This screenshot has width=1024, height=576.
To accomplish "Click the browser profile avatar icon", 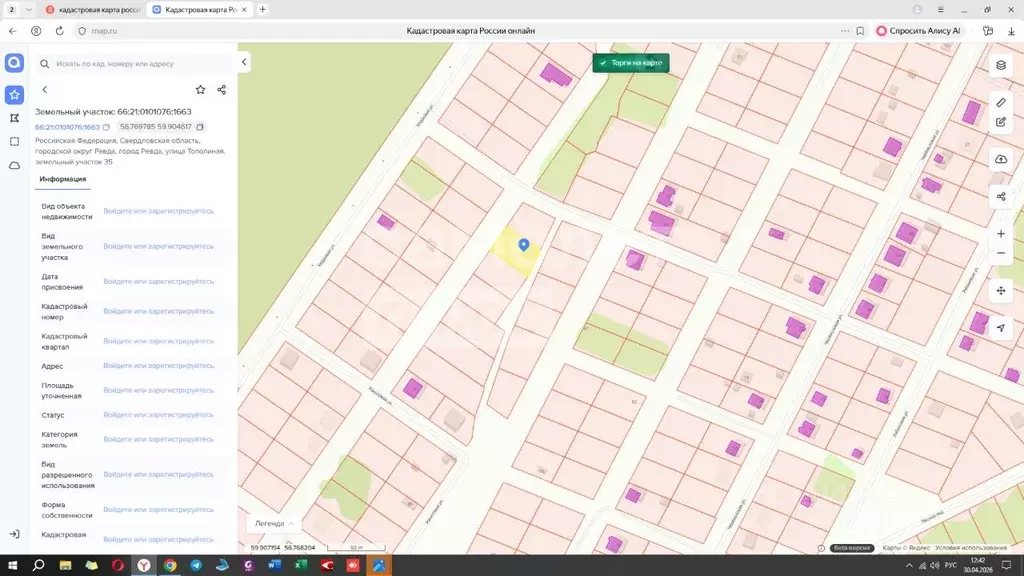I will tap(918, 10).
